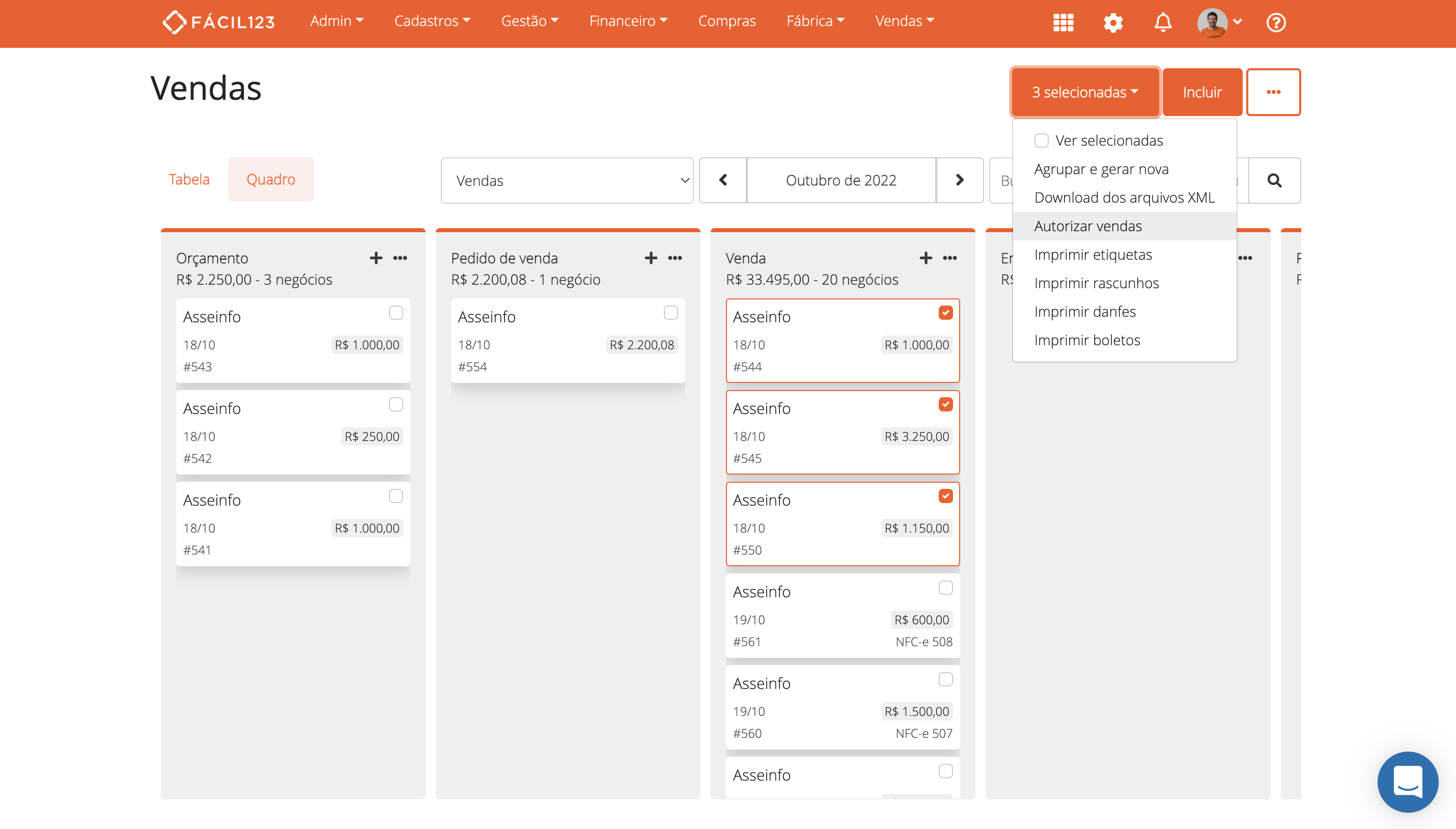1456x829 pixels.
Task: Switch to the Tabela view tab
Action: pyautogui.click(x=189, y=179)
